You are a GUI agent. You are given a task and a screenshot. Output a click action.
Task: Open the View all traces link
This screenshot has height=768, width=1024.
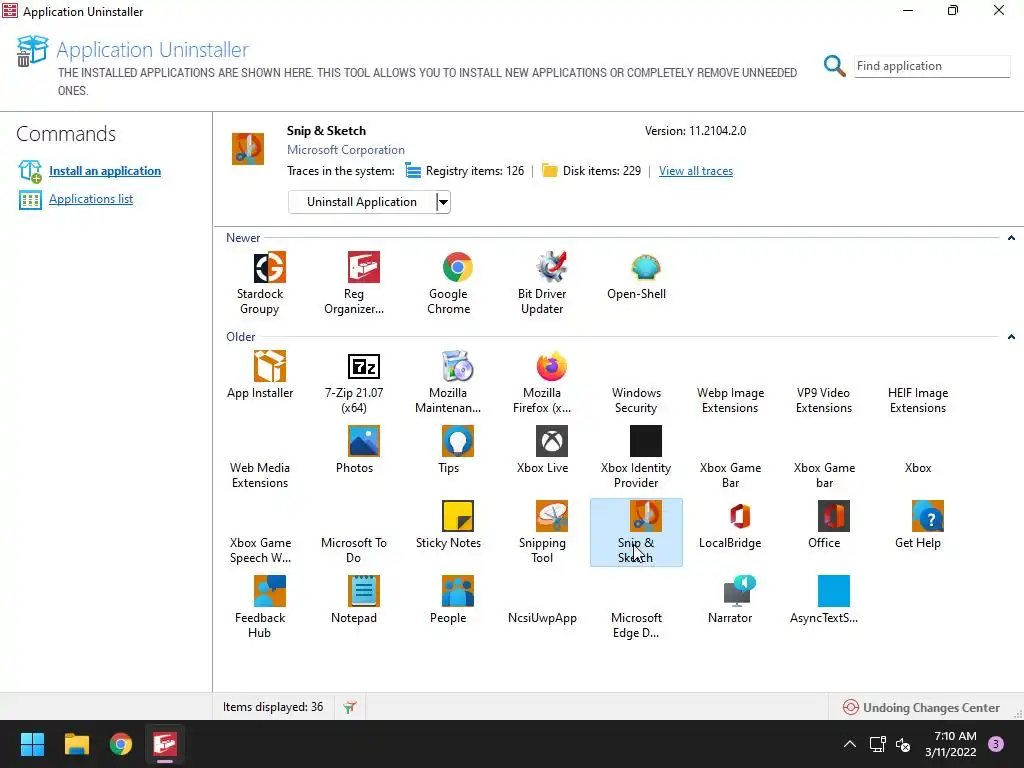[696, 171]
